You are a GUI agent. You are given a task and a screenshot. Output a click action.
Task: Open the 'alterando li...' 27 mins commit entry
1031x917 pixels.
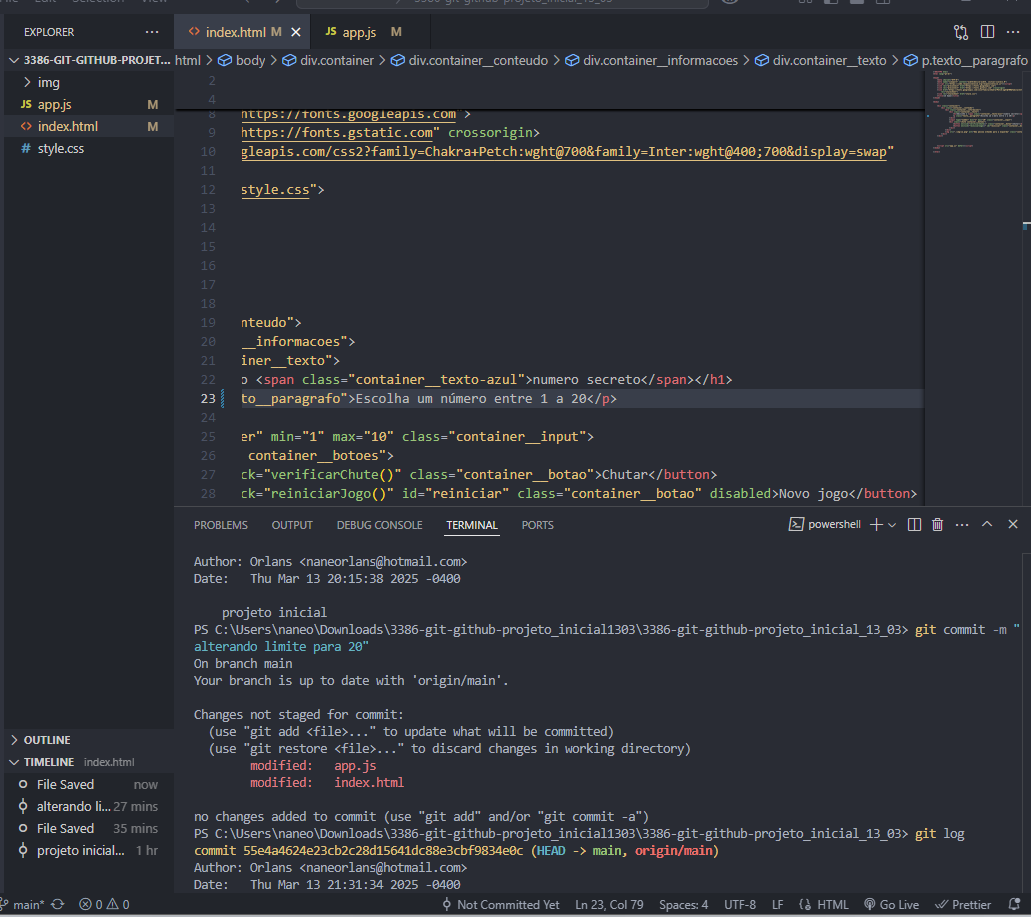(89, 807)
